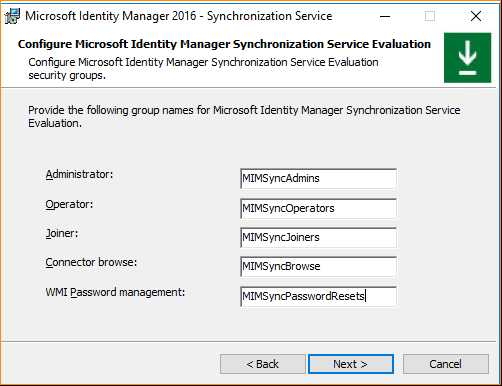502x386 pixels.
Task: Click the WMI Password management input field
Action: tap(318, 296)
